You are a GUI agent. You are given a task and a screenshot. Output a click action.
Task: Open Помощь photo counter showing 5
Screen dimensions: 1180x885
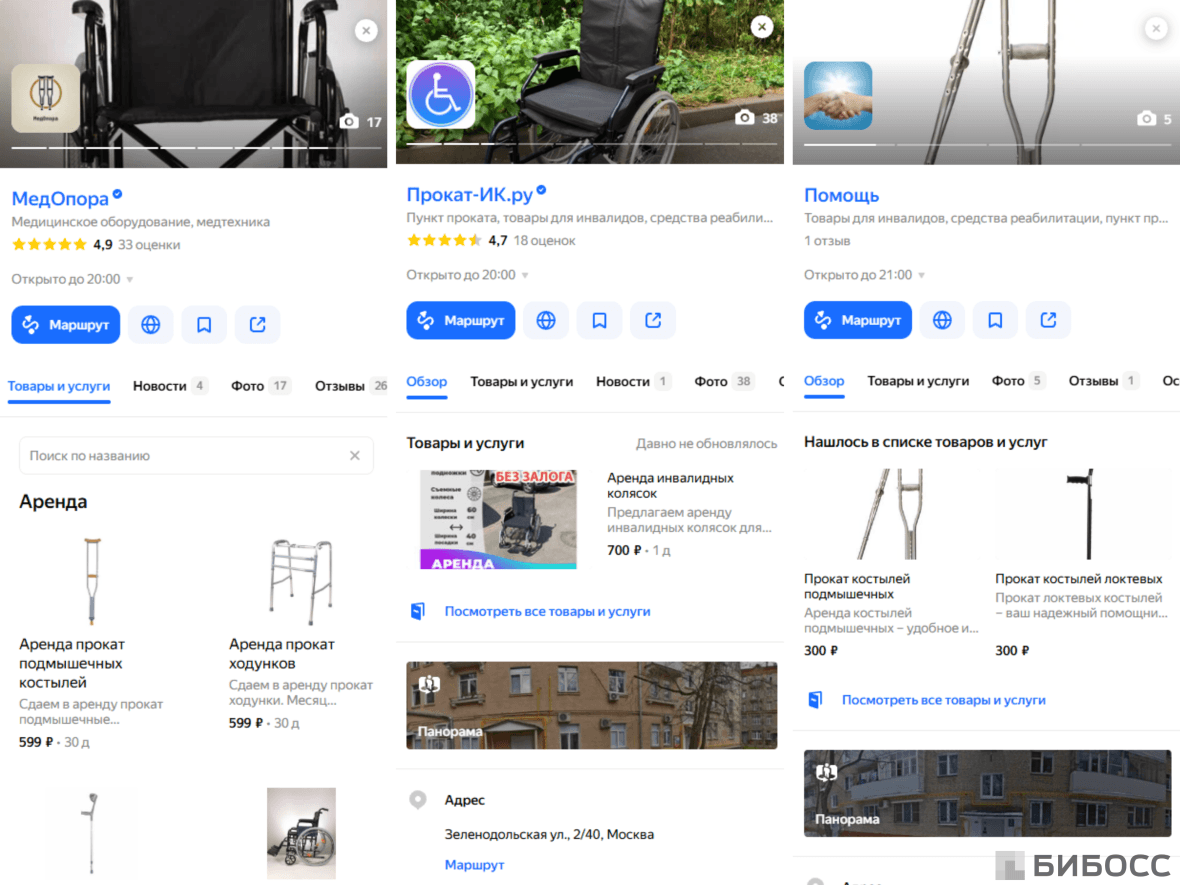pos(1154,118)
